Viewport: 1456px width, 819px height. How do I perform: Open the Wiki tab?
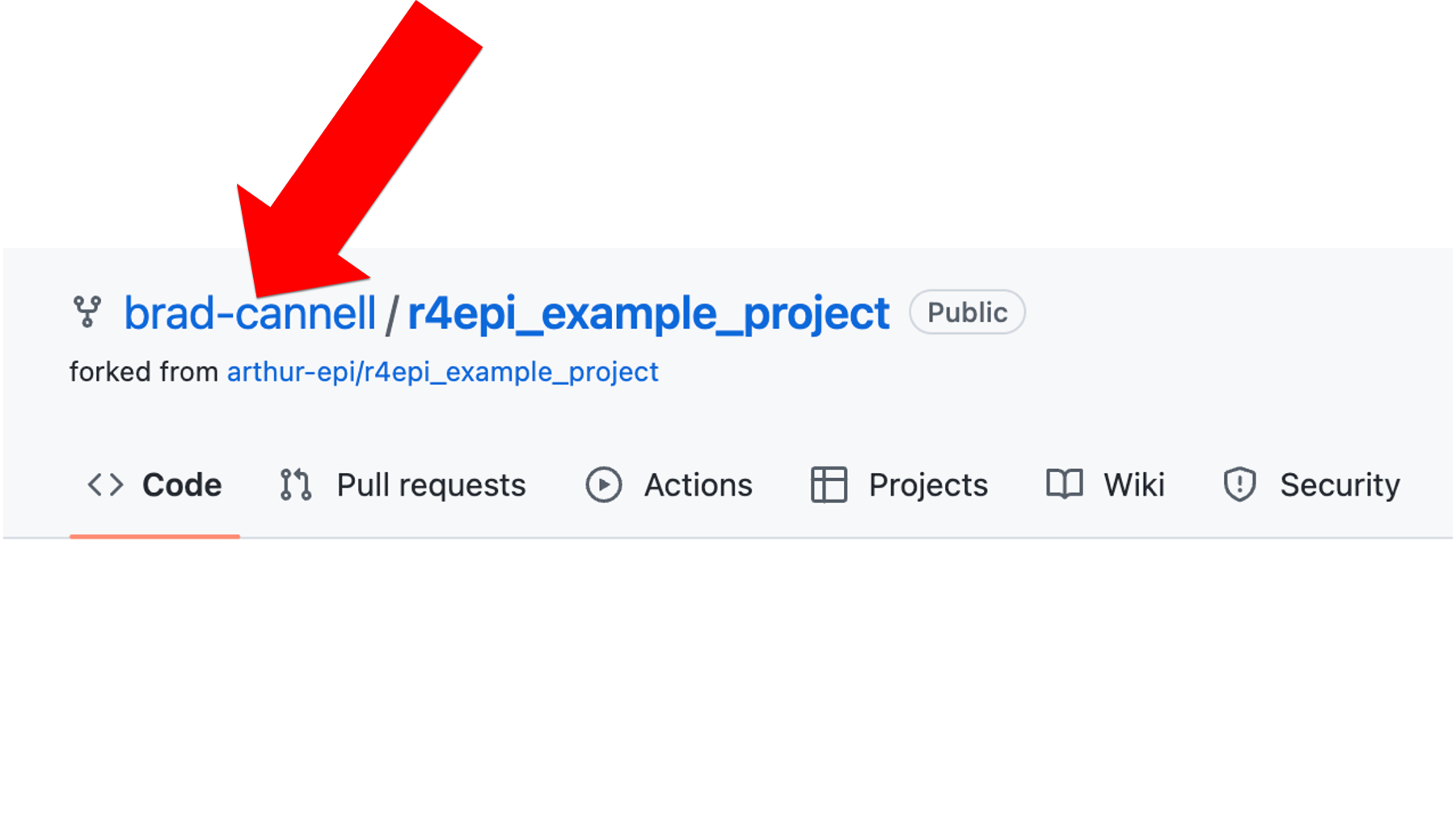pos(1134,485)
